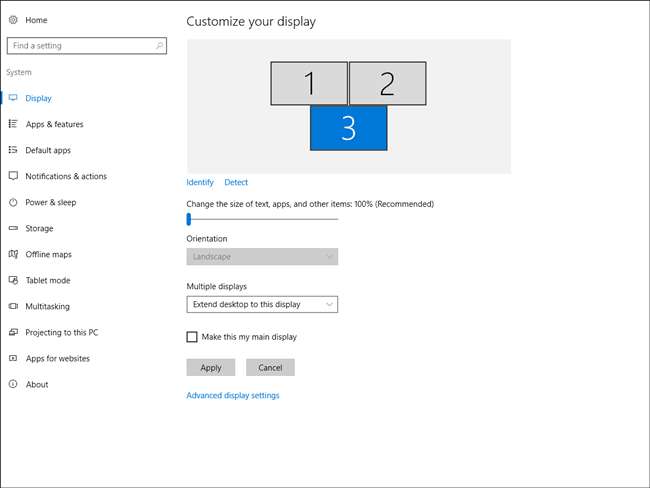Image resolution: width=650 pixels, height=488 pixels.
Task: Open the Orientation Landscape dropdown
Action: tap(262, 257)
